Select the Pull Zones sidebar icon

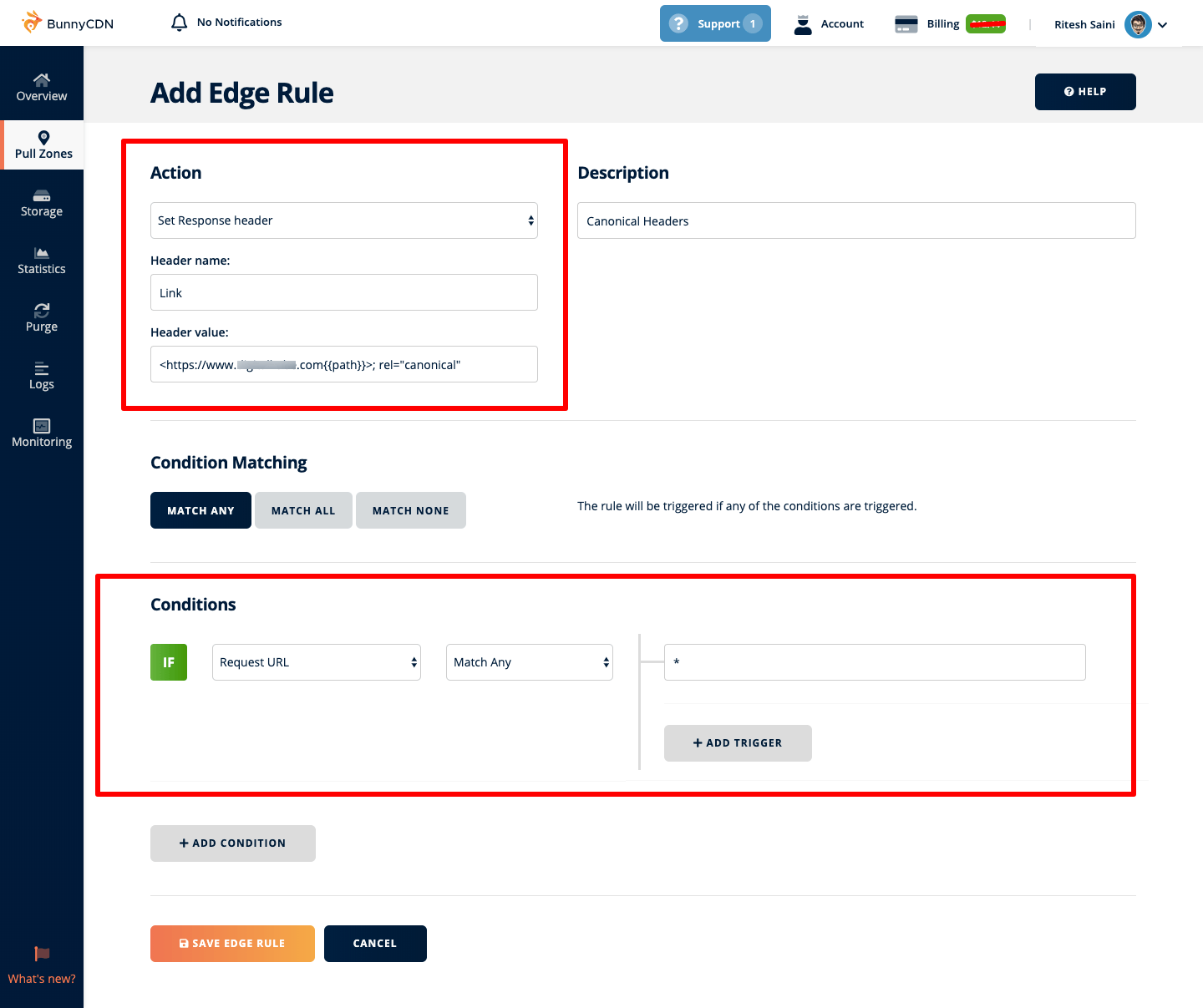pos(43,144)
